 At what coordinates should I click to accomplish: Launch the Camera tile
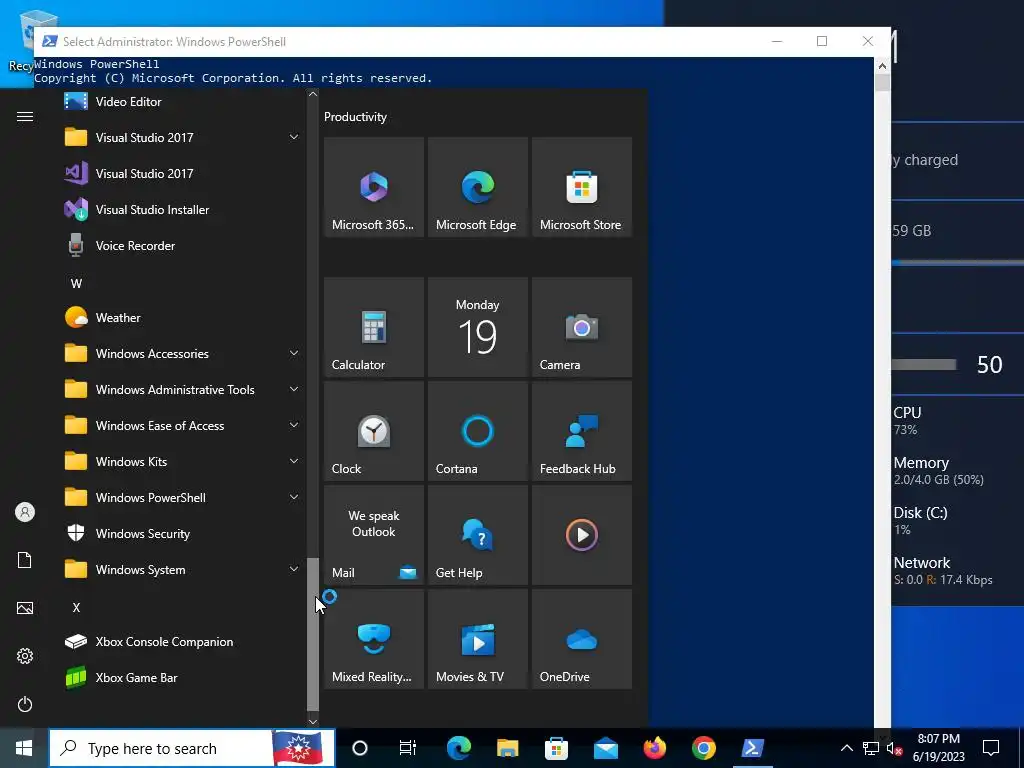[582, 327]
